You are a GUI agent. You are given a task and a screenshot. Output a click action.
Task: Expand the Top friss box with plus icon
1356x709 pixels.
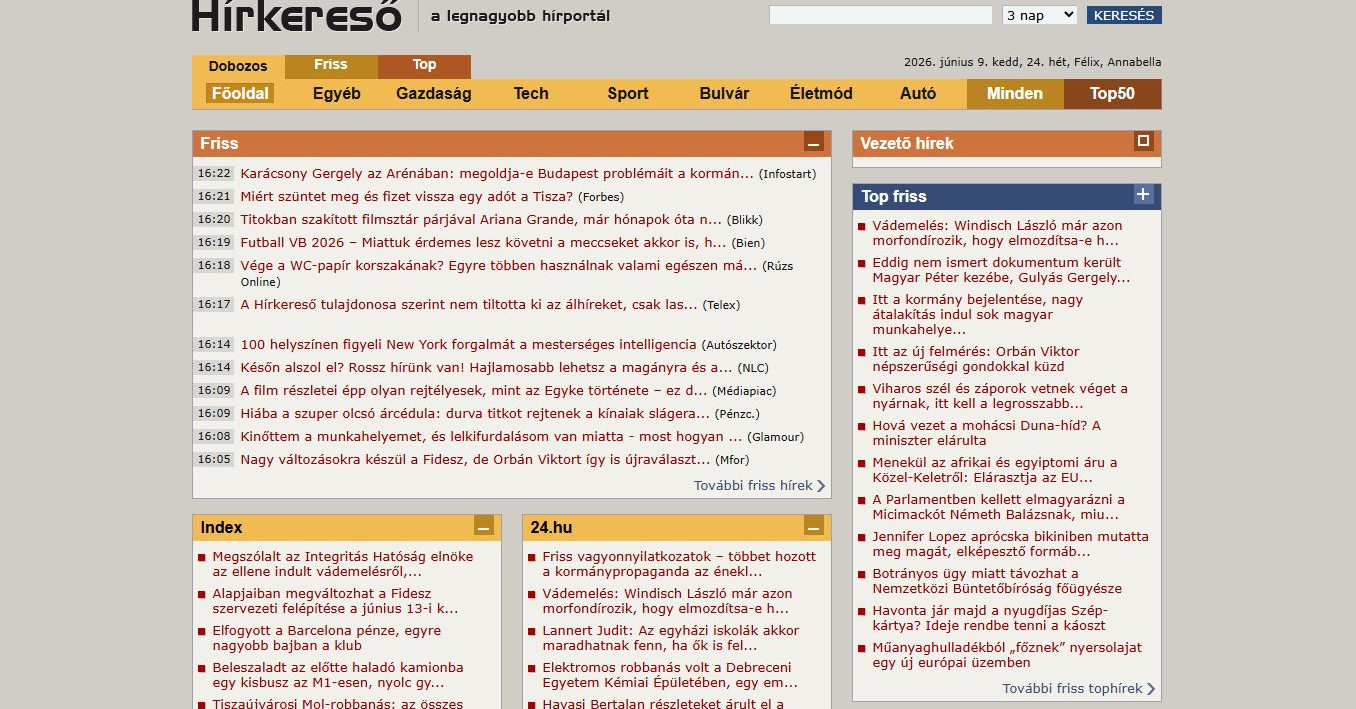[x=1144, y=194]
